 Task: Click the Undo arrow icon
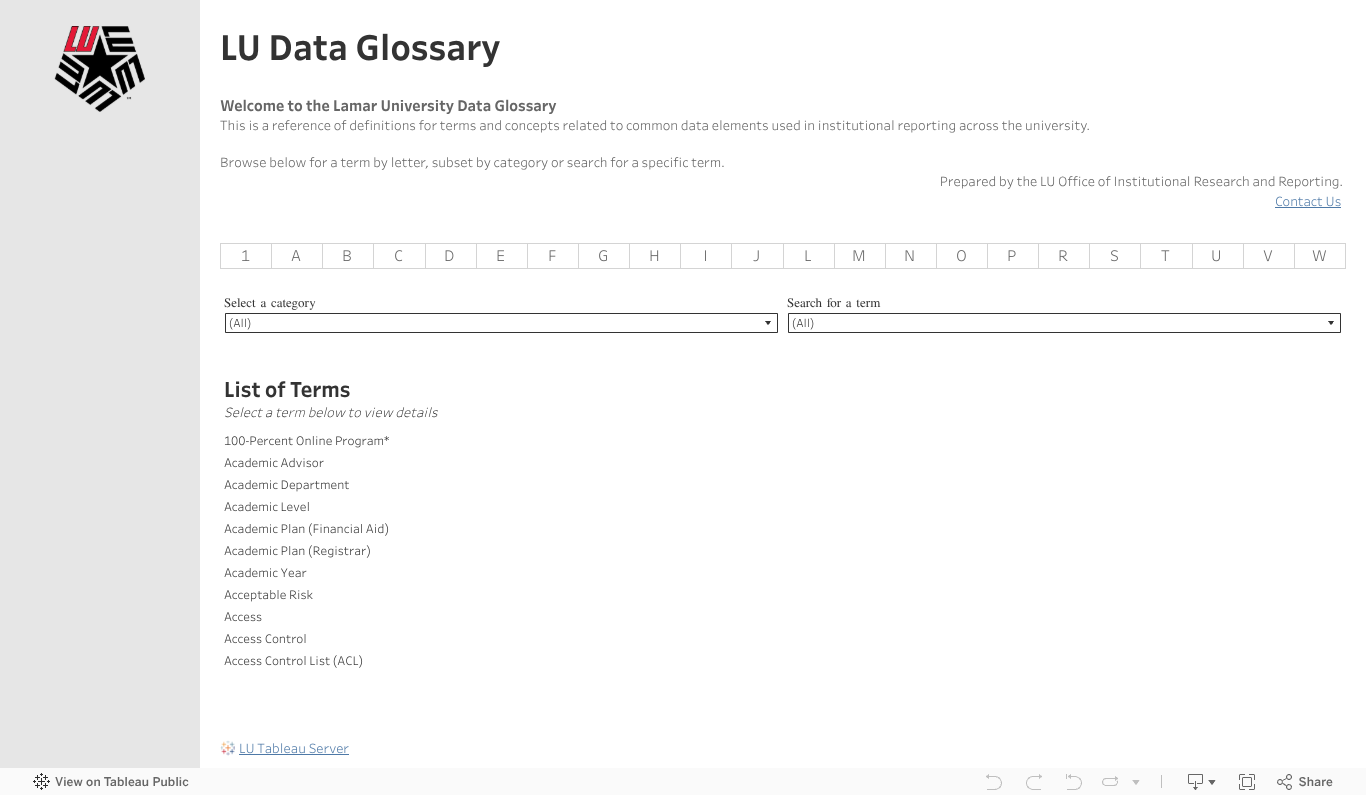pos(993,782)
